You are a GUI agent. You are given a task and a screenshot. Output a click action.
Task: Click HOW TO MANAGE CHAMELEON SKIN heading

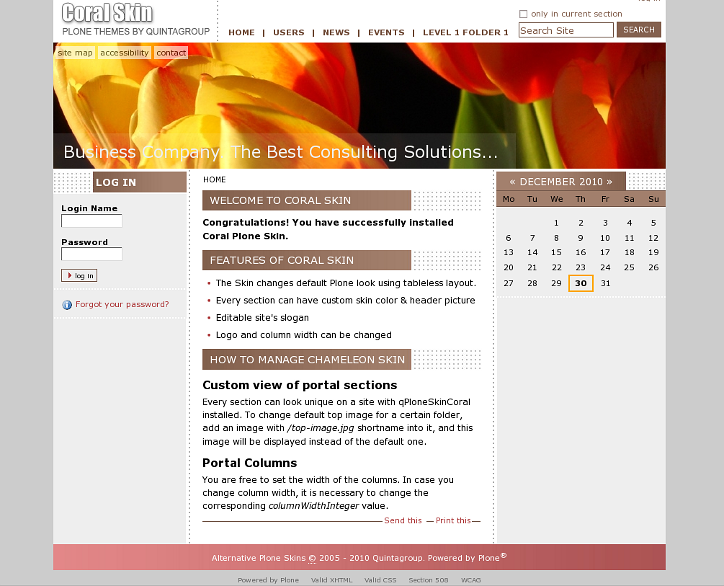click(307, 359)
